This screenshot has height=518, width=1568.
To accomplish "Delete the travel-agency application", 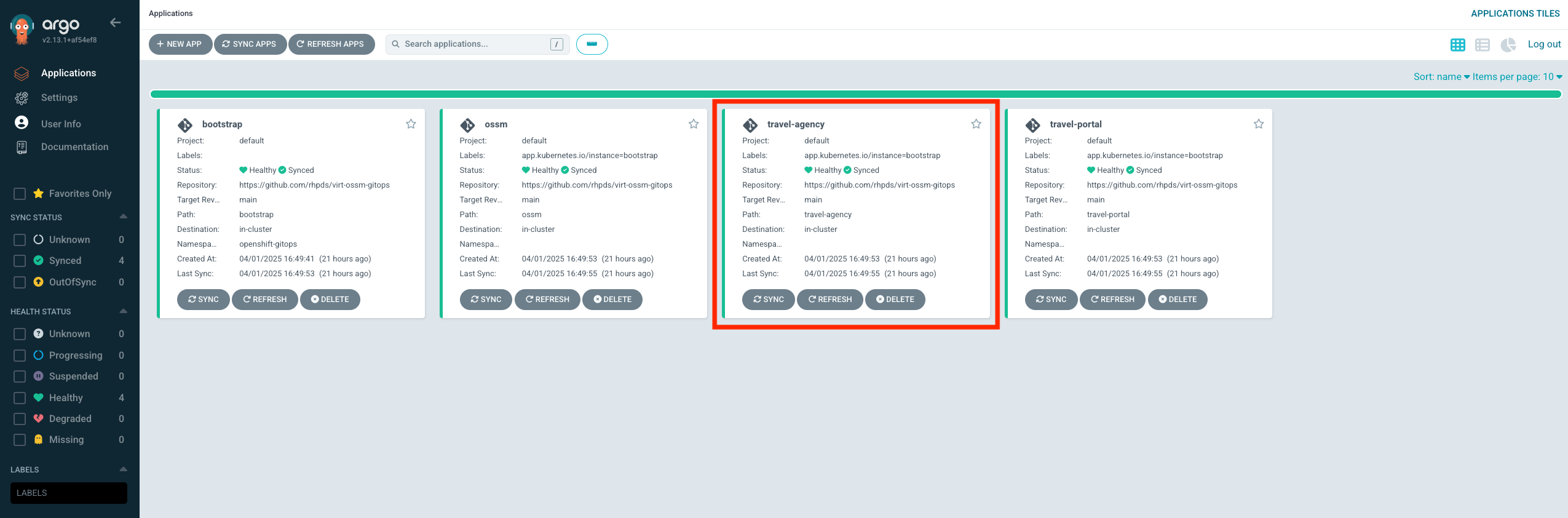I will tap(895, 300).
